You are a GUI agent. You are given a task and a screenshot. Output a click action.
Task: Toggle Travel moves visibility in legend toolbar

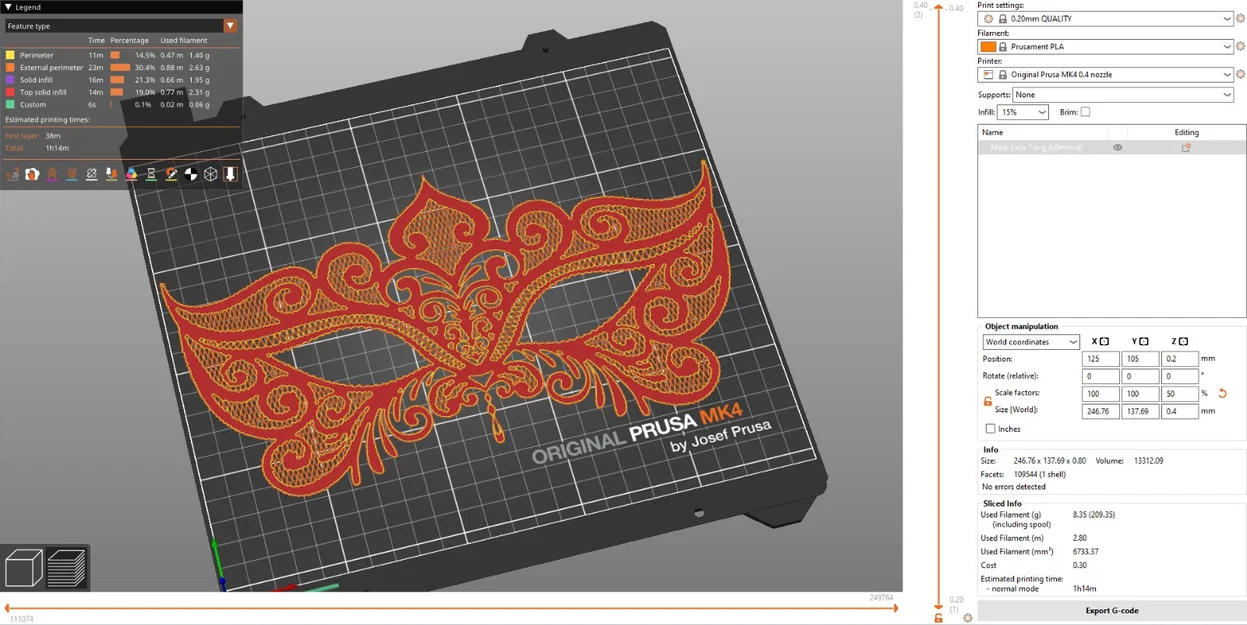(13, 174)
